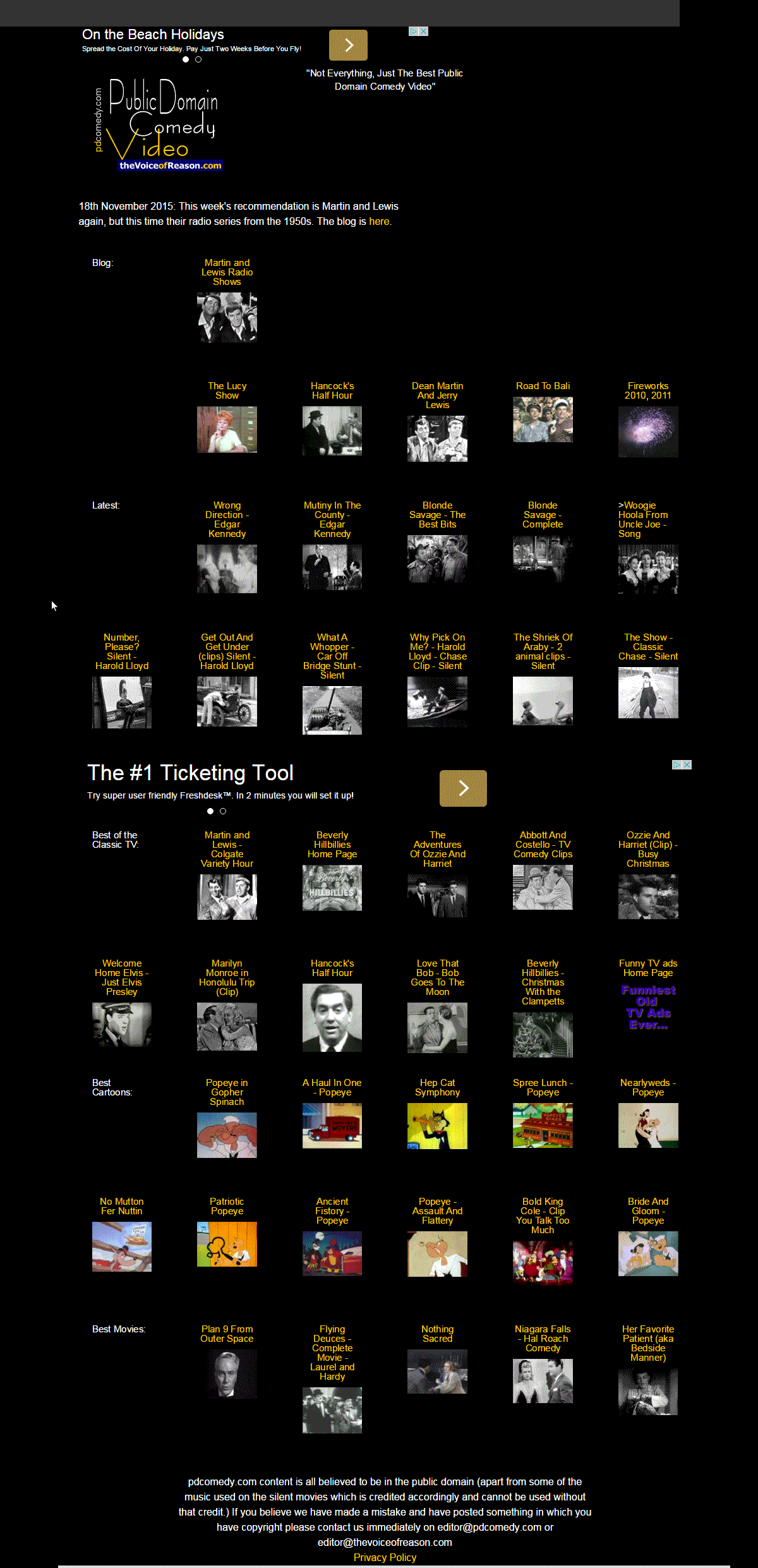Image resolution: width=758 pixels, height=1568 pixels.
Task: Open Bride And Gloom - Popeye thumbnail
Action: tap(648, 1253)
